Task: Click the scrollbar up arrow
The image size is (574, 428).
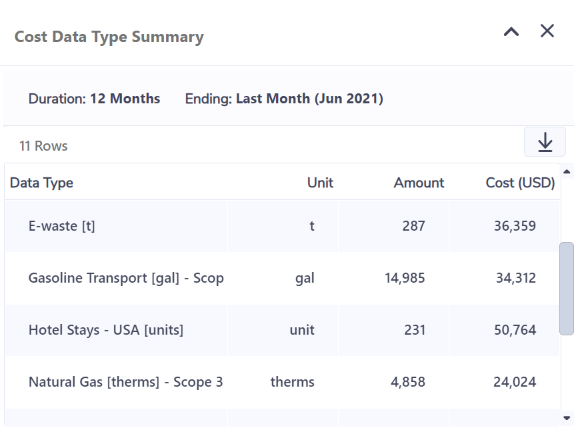Action: 567,171
